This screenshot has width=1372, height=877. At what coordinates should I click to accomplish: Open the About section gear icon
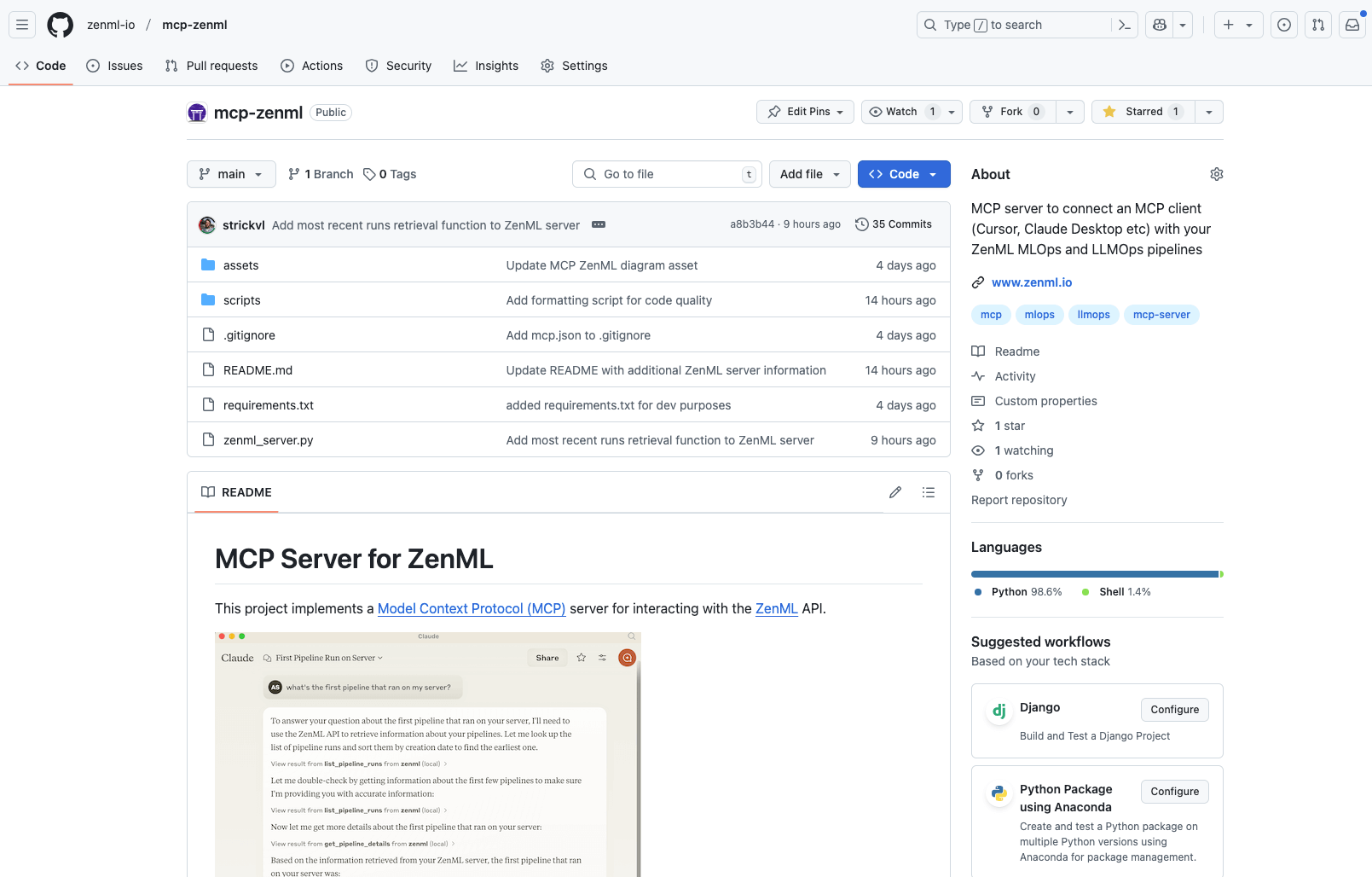tap(1216, 174)
